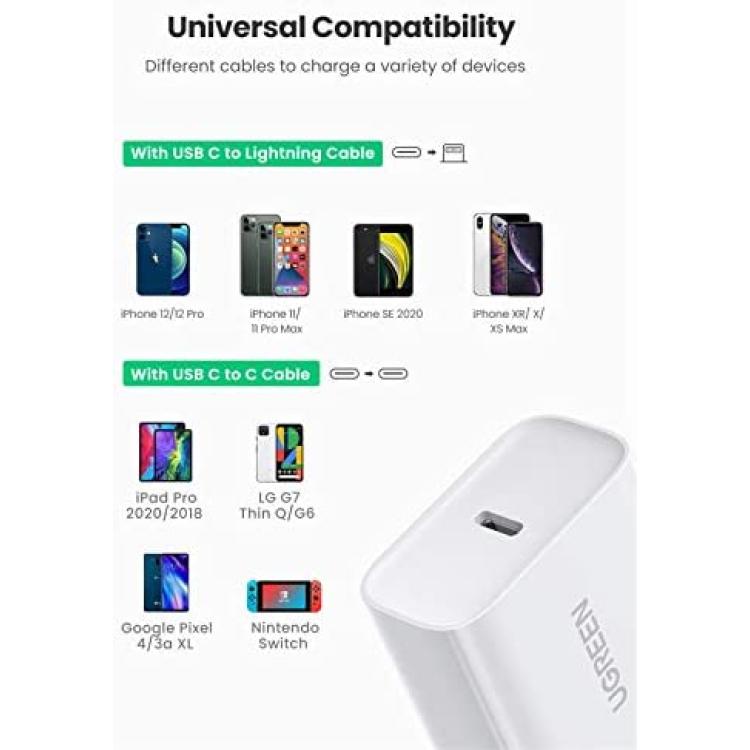Click the iPhone SE 2020 image
This screenshot has height=750, width=750.
coord(383,260)
